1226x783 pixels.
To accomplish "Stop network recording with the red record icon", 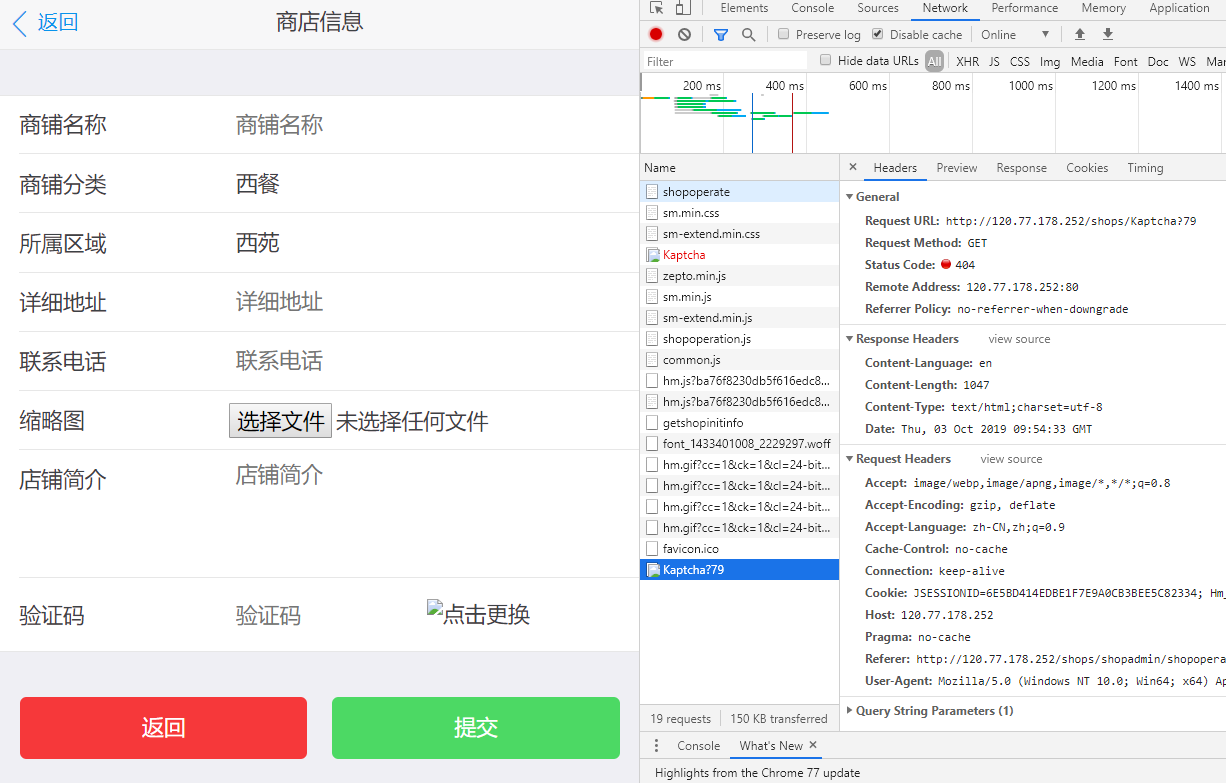I will click(655, 34).
